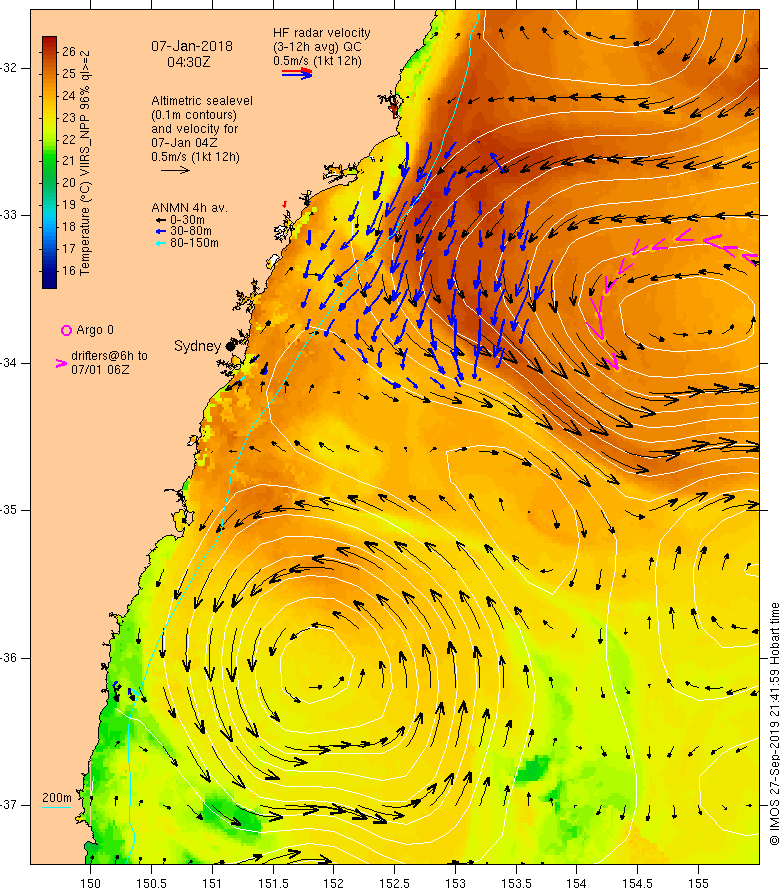Click the -36 latitude axis label
The height and width of the screenshot is (890, 780).
click(9, 658)
